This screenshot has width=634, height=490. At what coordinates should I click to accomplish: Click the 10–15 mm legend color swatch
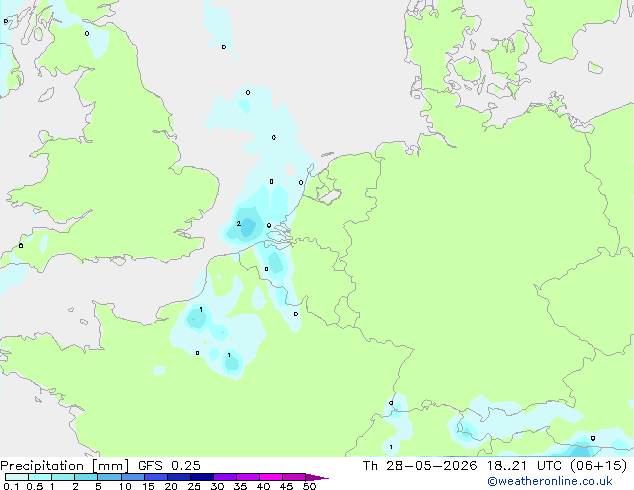point(132,477)
